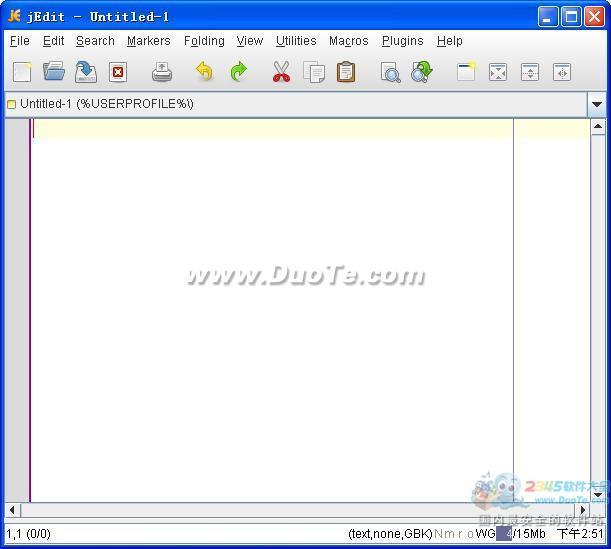The image size is (611, 549).
Task: Click vertical scrollbar up arrow
Action: pos(598,126)
